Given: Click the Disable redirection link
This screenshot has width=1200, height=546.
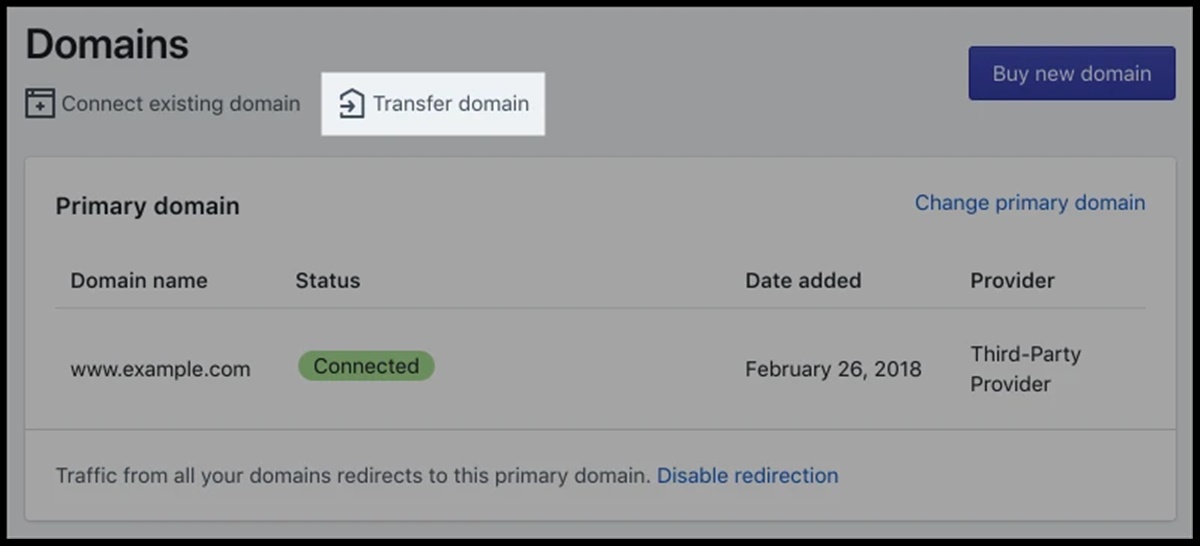Looking at the screenshot, I should [x=747, y=476].
